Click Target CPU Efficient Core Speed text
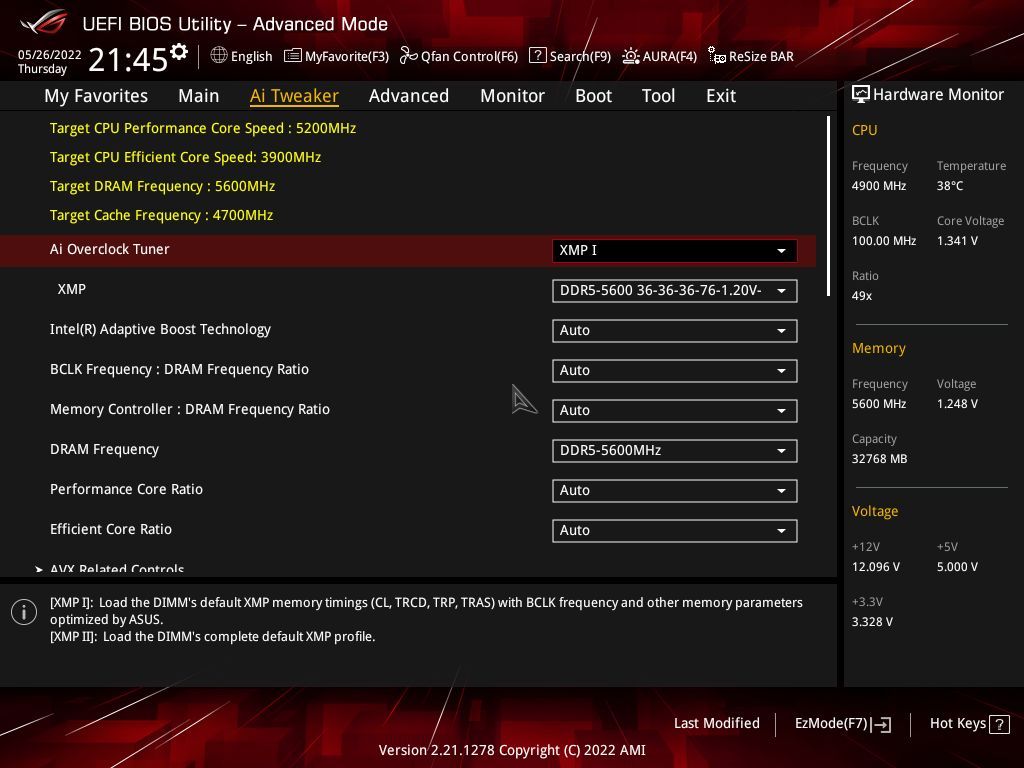The width and height of the screenshot is (1024, 768). [185, 157]
